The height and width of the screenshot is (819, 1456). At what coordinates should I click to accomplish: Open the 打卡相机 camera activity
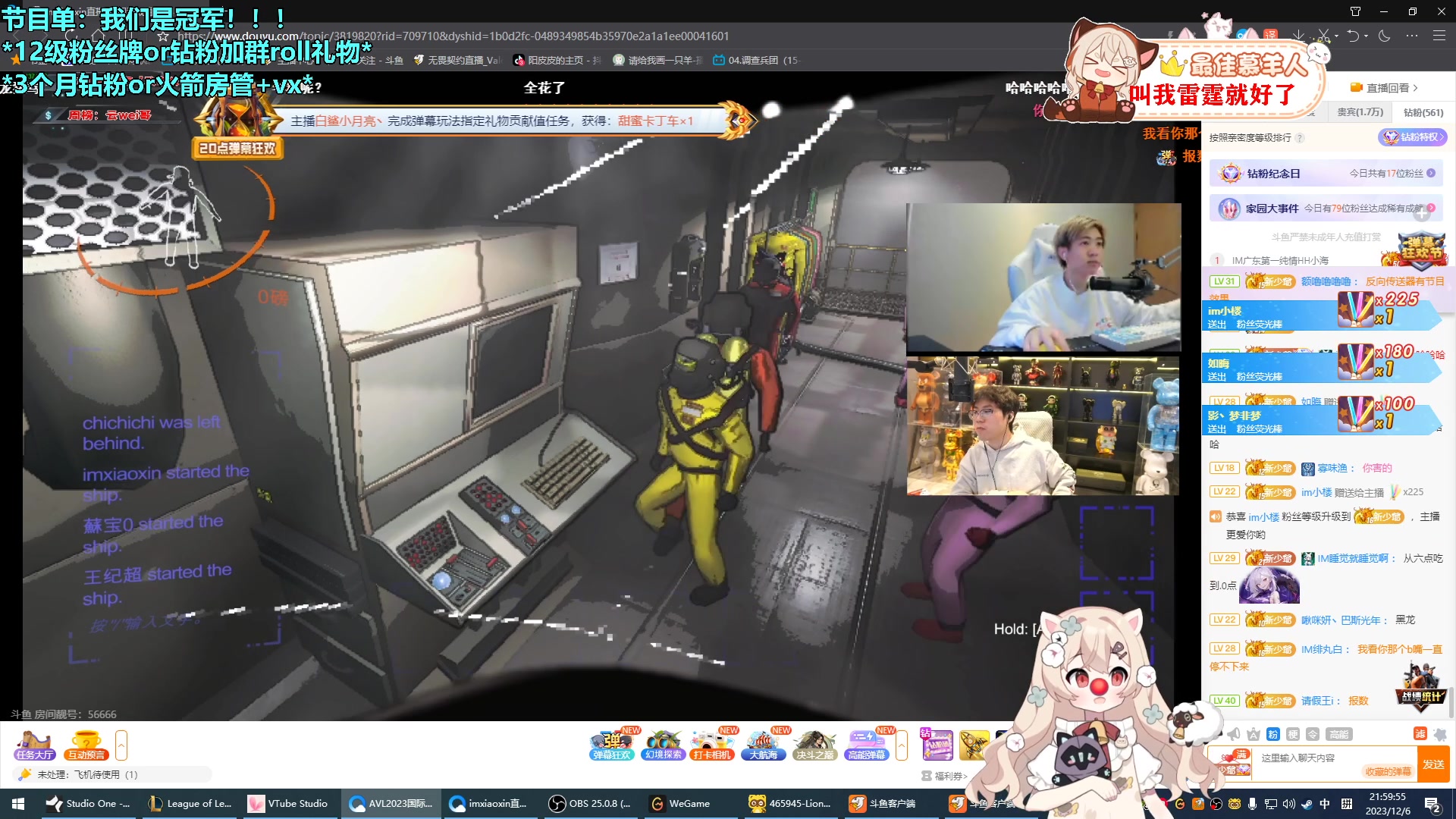pos(712,745)
